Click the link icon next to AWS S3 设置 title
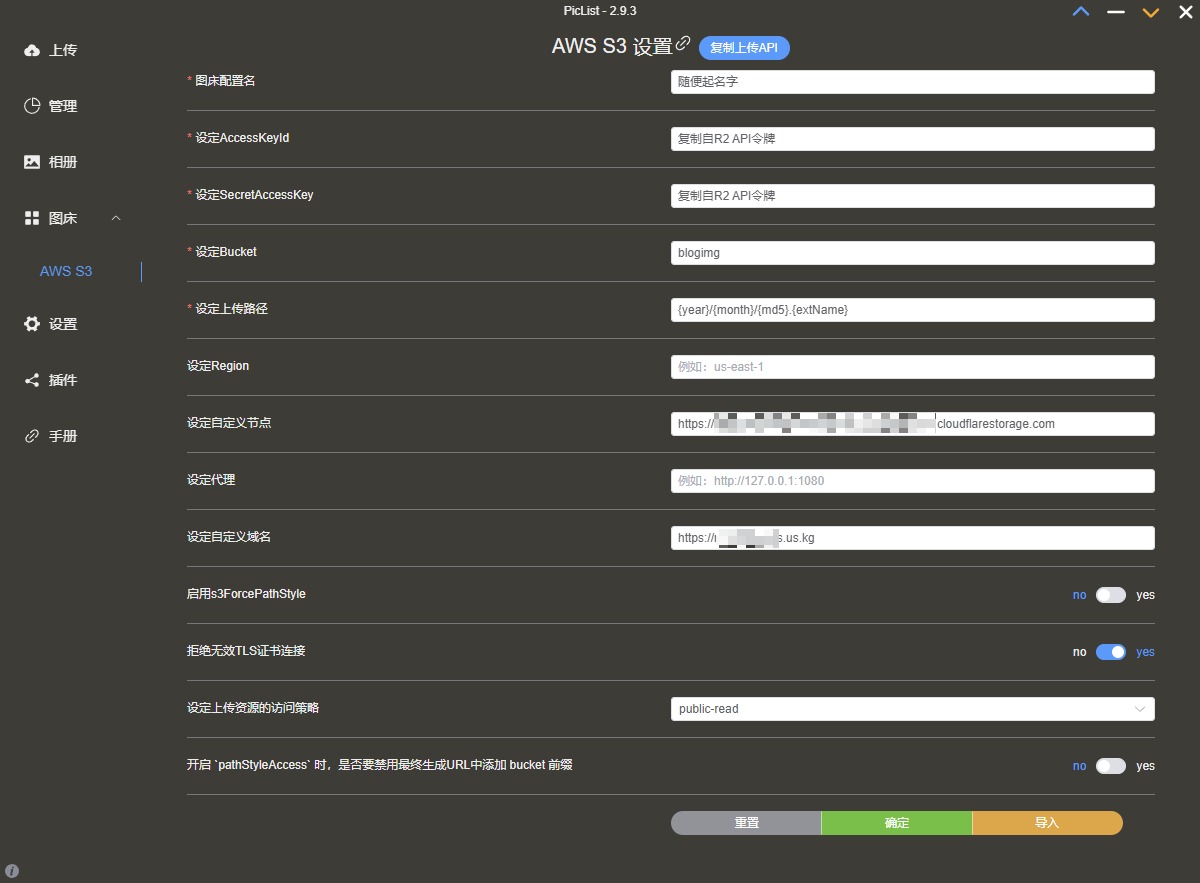The height and width of the screenshot is (883, 1200). pos(684,43)
